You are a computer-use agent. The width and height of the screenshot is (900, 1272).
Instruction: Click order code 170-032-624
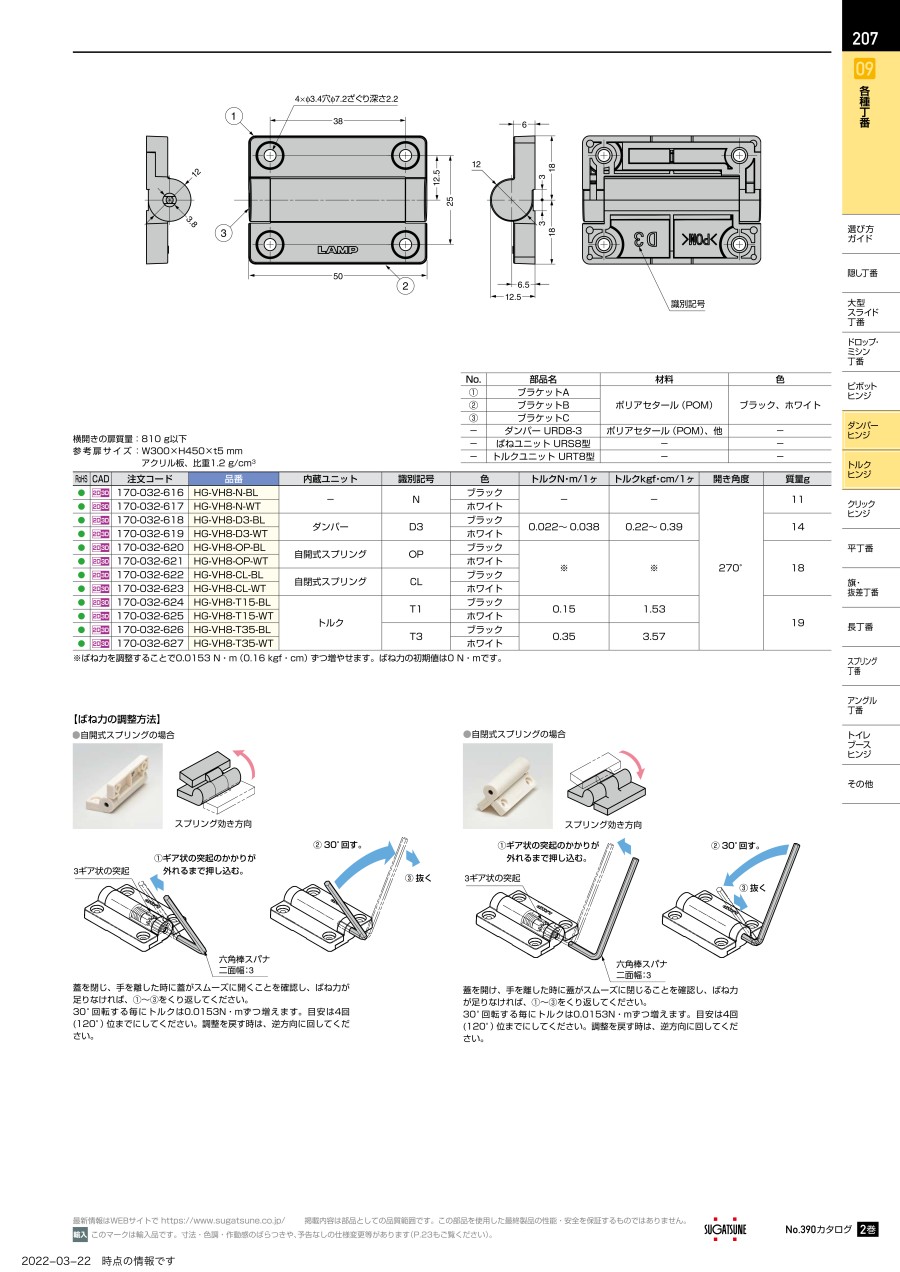[151, 603]
